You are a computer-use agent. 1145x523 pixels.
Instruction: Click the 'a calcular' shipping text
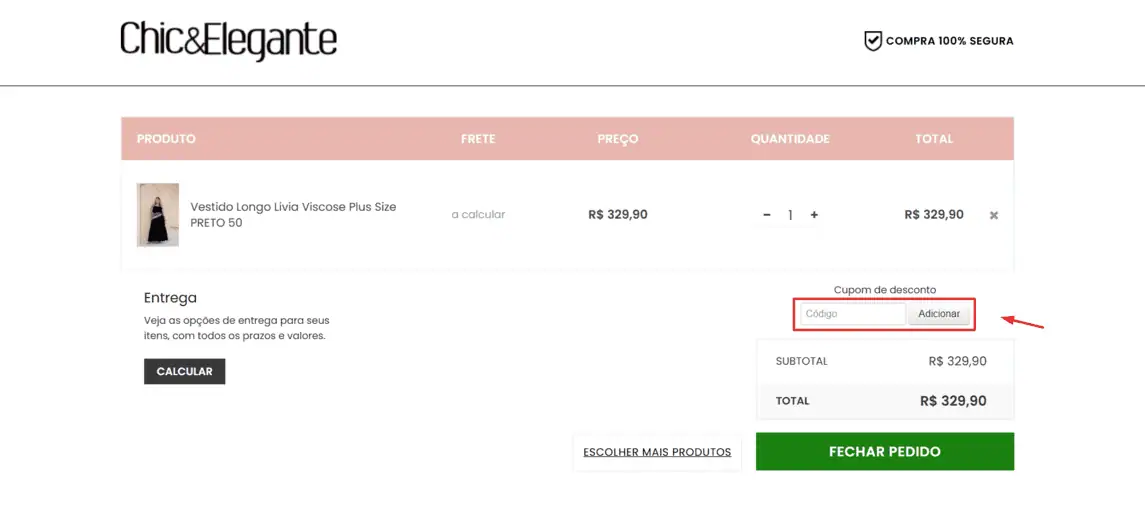(478, 215)
